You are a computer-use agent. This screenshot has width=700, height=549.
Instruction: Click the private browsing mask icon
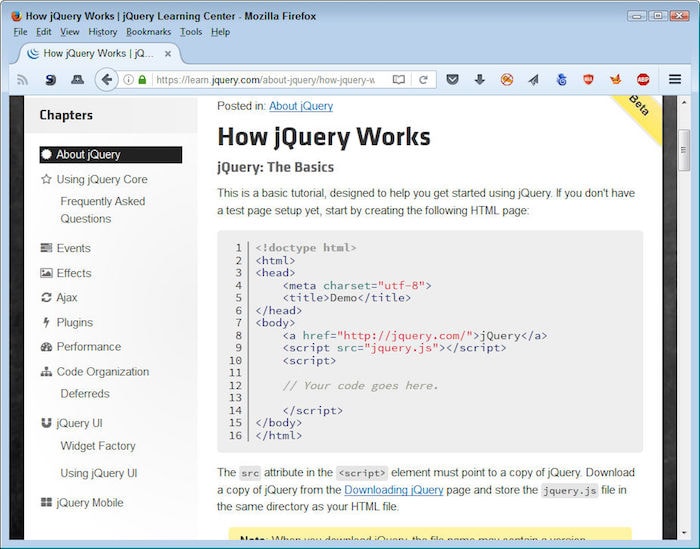pyautogui.click(x=78, y=80)
